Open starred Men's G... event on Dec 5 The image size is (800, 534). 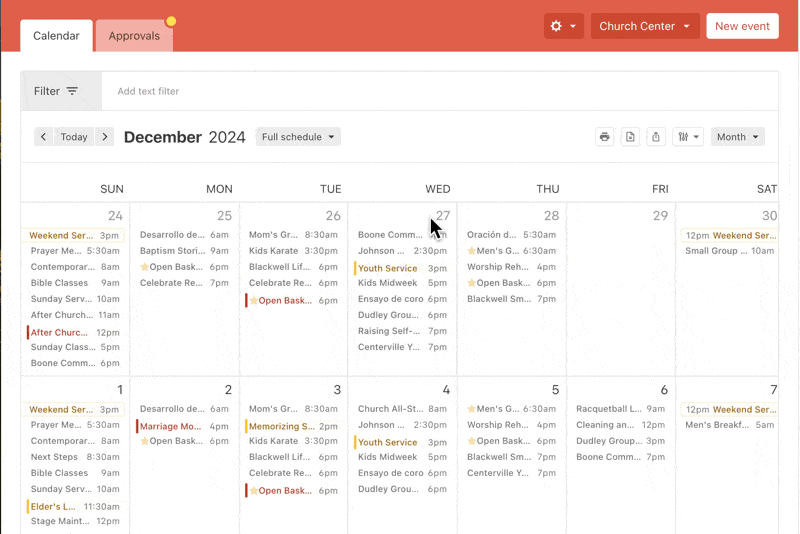511,409
